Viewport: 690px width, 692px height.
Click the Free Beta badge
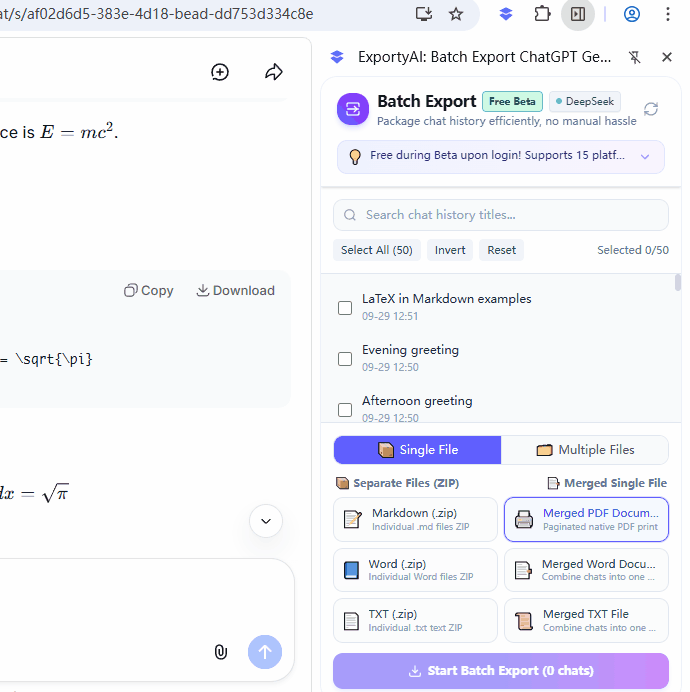point(512,102)
